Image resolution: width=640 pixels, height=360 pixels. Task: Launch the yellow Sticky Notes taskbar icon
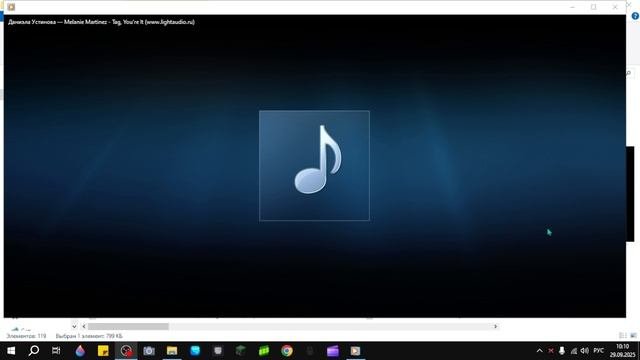coord(103,351)
